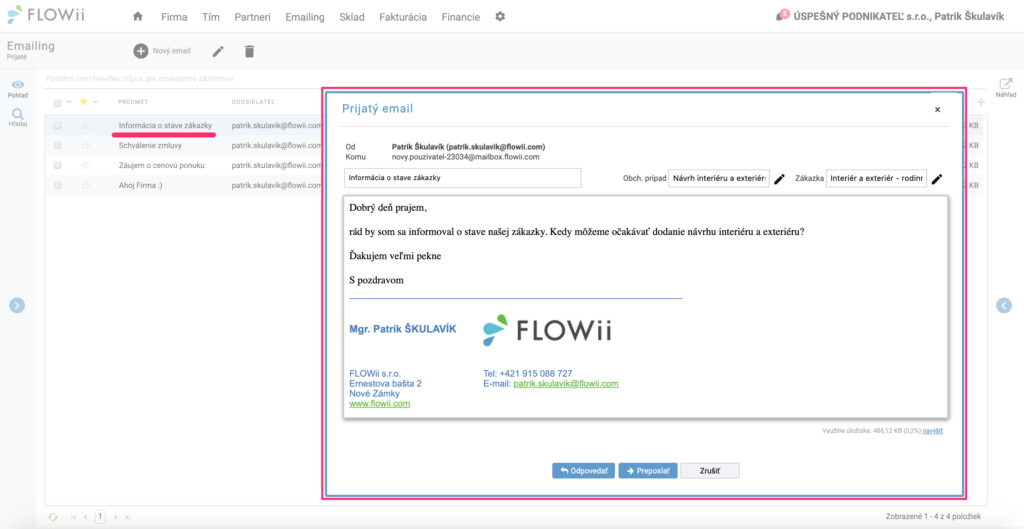Viewport: 1024px width, 529px height.
Task: Close the Prijatý email dialog
Action: coord(937,110)
